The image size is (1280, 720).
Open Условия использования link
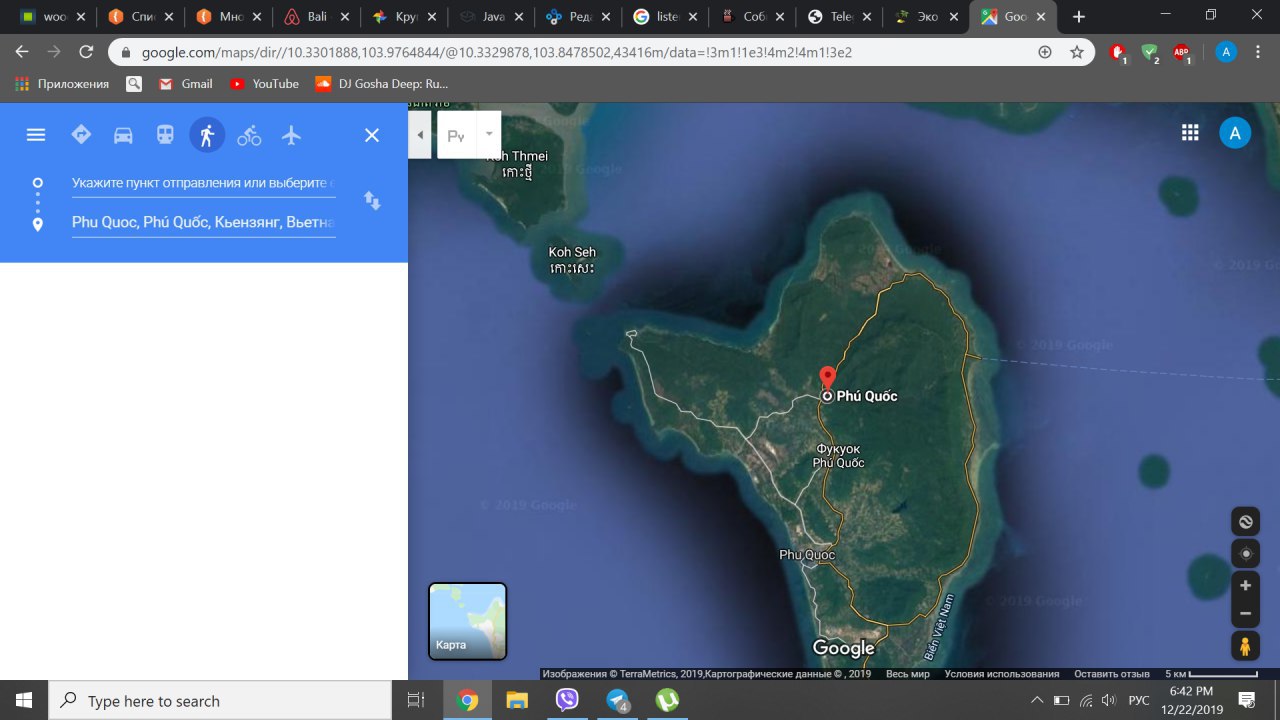pyautogui.click(x=1001, y=674)
